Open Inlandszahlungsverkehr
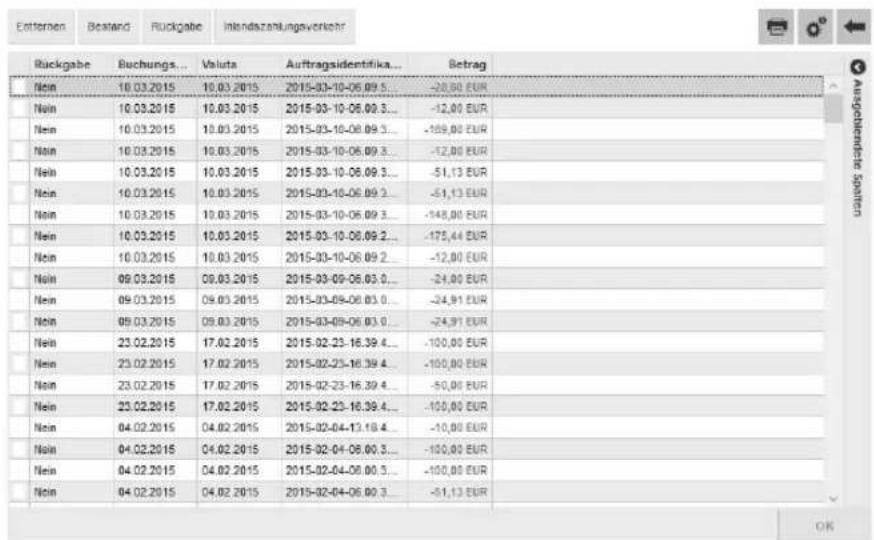Image resolution: width=874 pixels, height=540 pixels. (284, 27)
